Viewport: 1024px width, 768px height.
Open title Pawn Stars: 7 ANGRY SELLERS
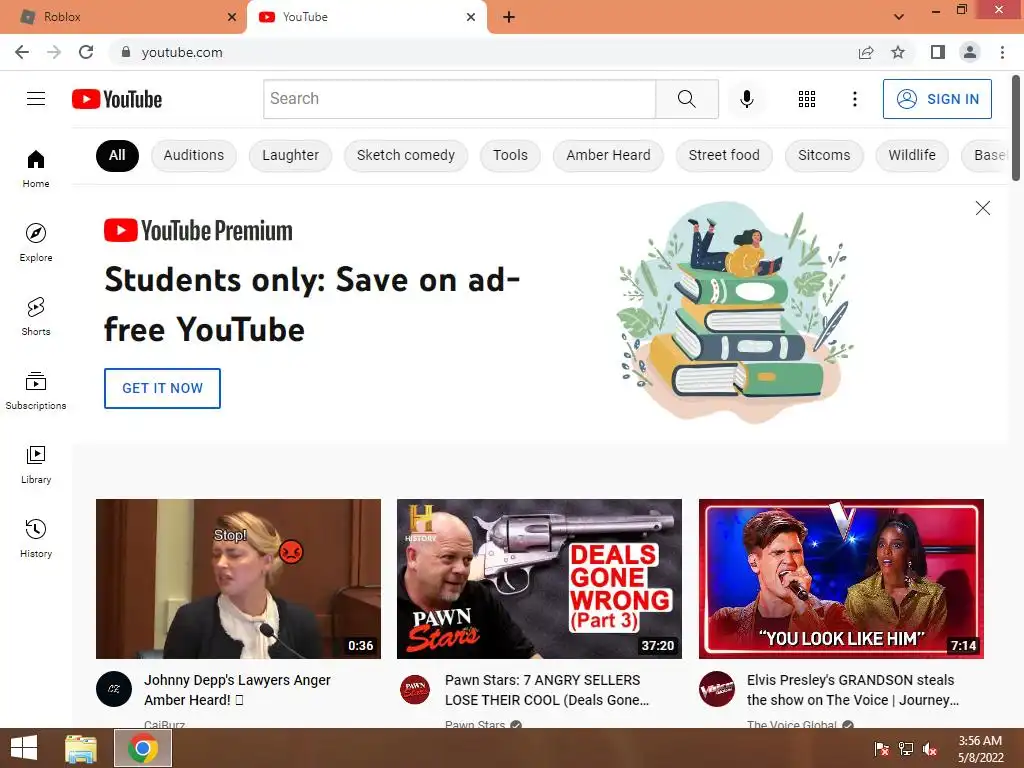[x=547, y=690]
